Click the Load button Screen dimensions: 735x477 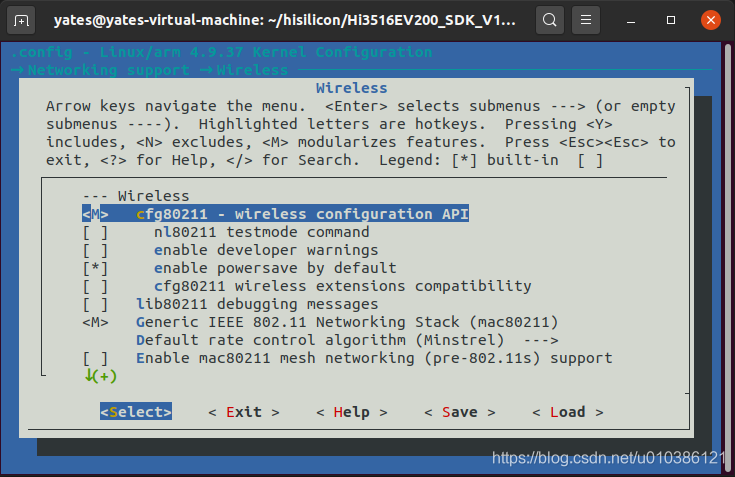[x=568, y=412]
